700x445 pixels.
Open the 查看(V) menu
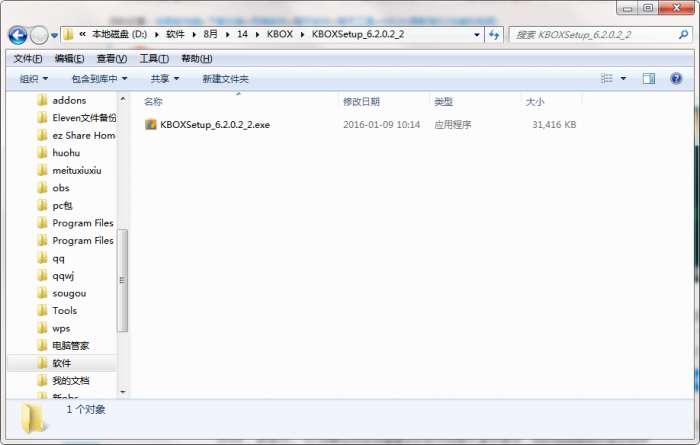click(112, 58)
